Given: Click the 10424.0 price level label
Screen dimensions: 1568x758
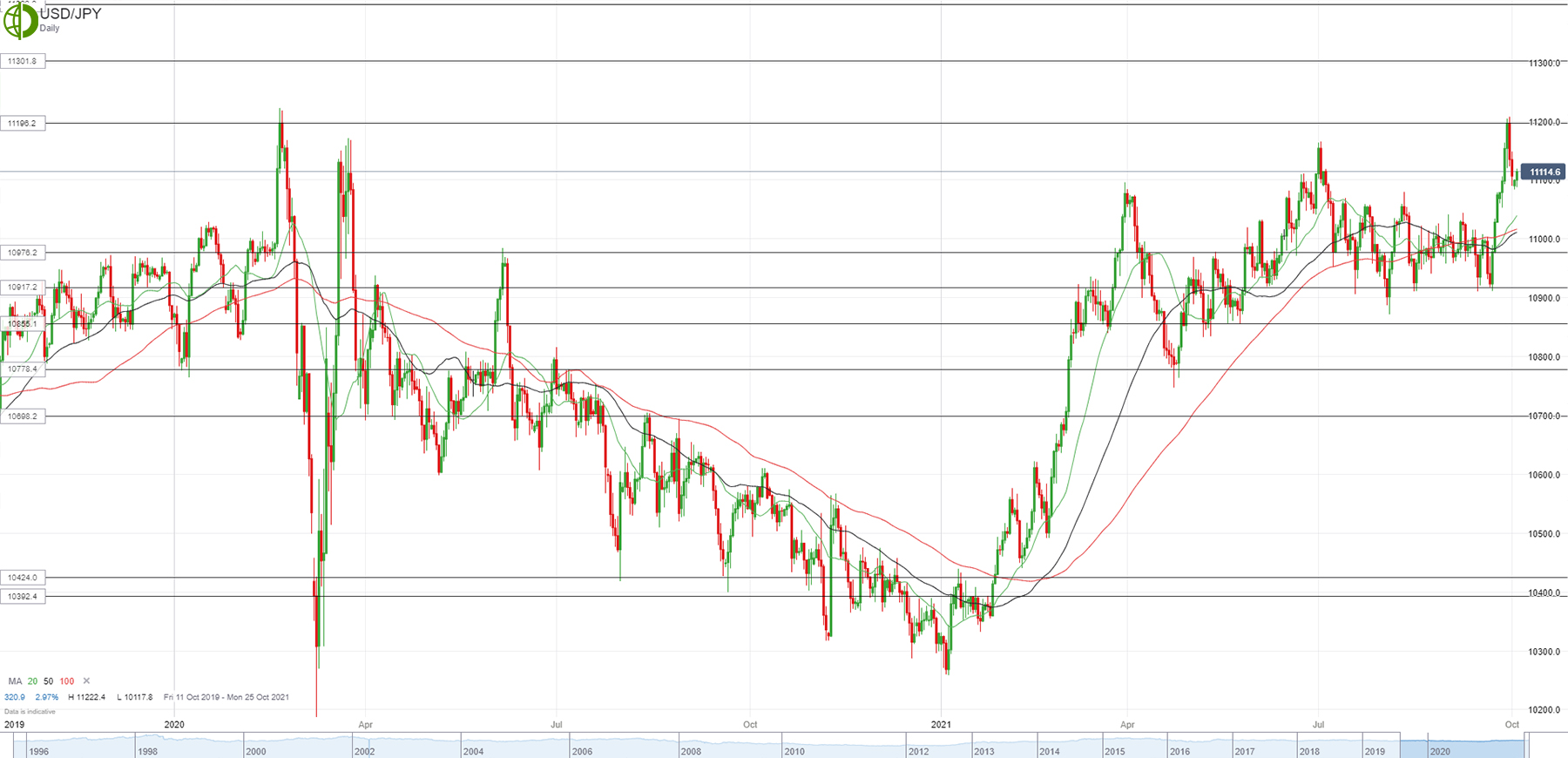Looking at the screenshot, I should click(x=23, y=578).
